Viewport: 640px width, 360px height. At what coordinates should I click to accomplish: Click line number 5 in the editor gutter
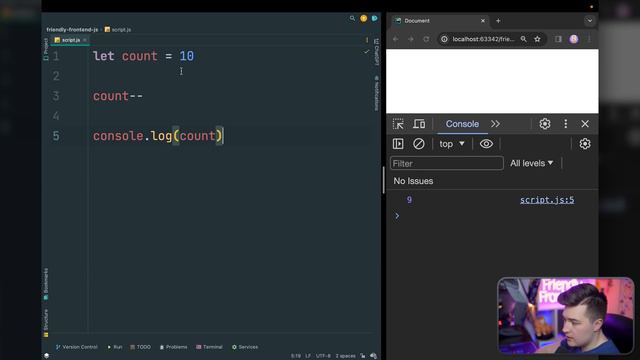[56, 136]
